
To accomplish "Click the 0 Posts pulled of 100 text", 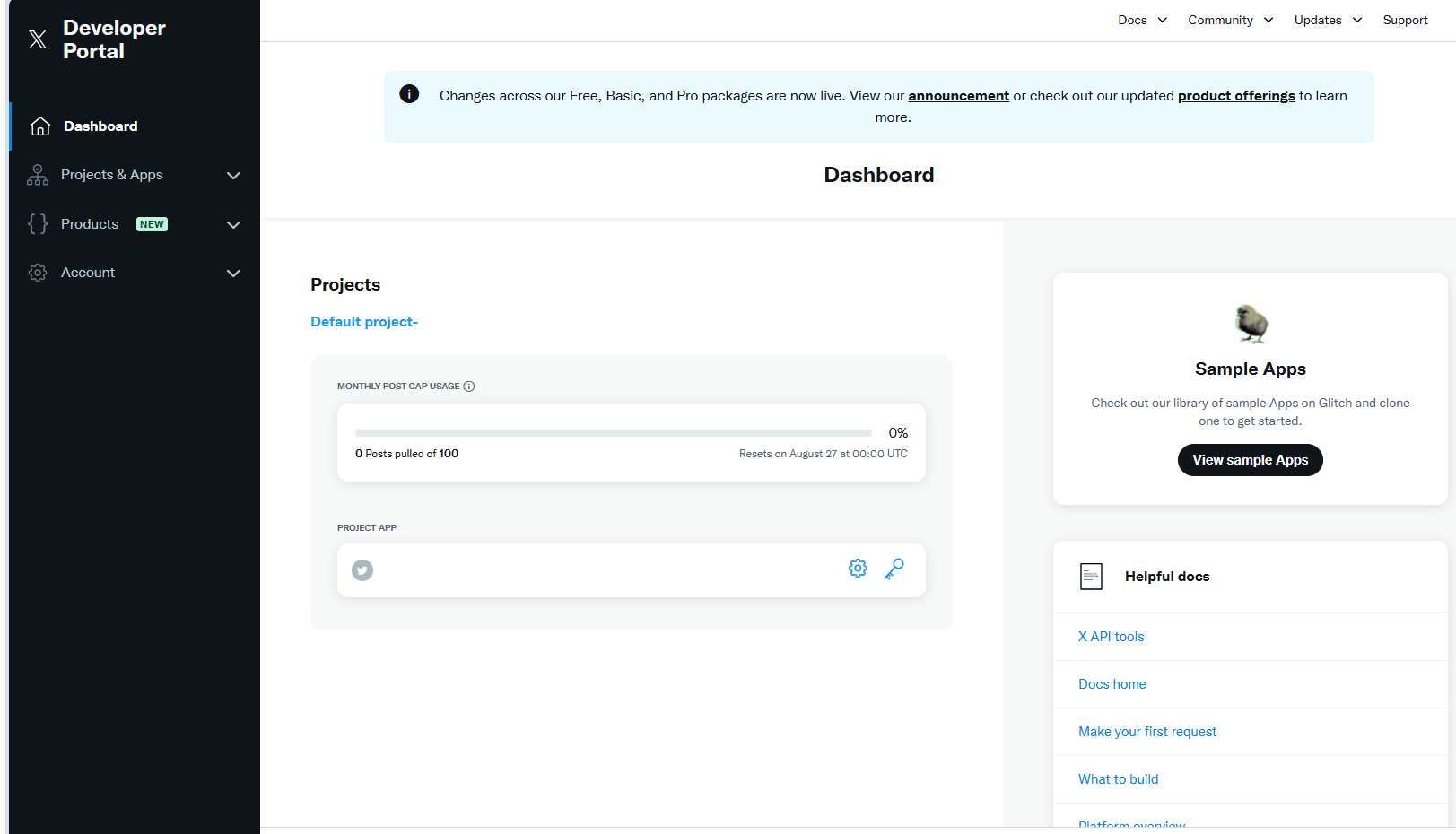I will click(x=406, y=454).
